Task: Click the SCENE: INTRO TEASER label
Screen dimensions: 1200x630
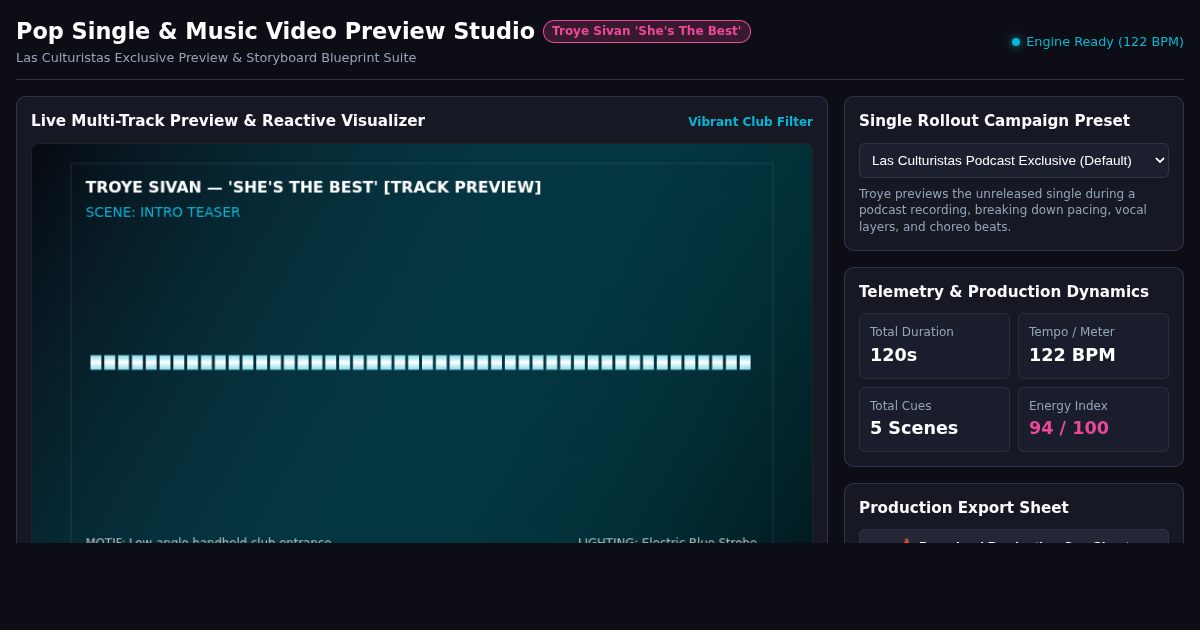Action: (163, 212)
